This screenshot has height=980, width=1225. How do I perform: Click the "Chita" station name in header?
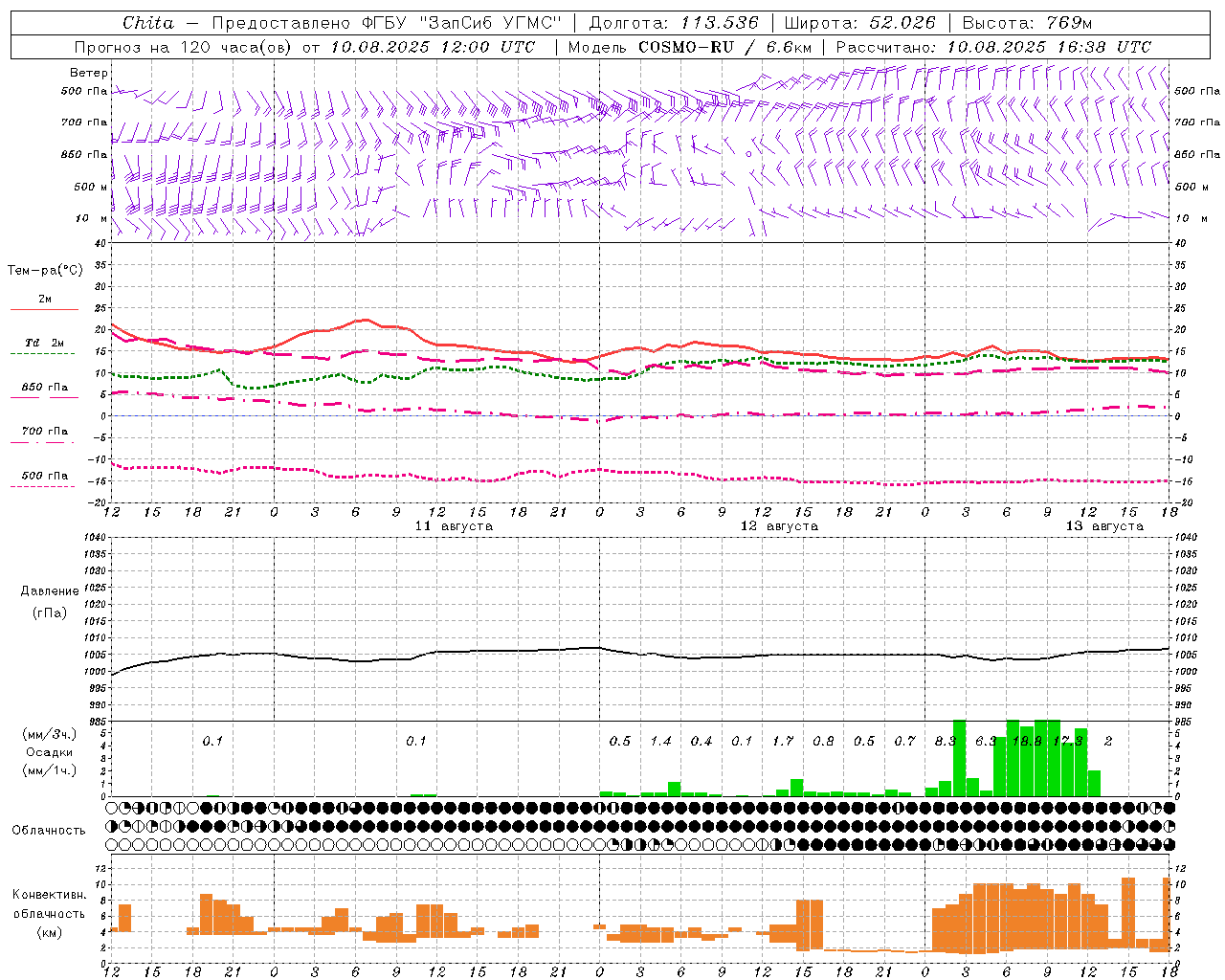tap(148, 23)
